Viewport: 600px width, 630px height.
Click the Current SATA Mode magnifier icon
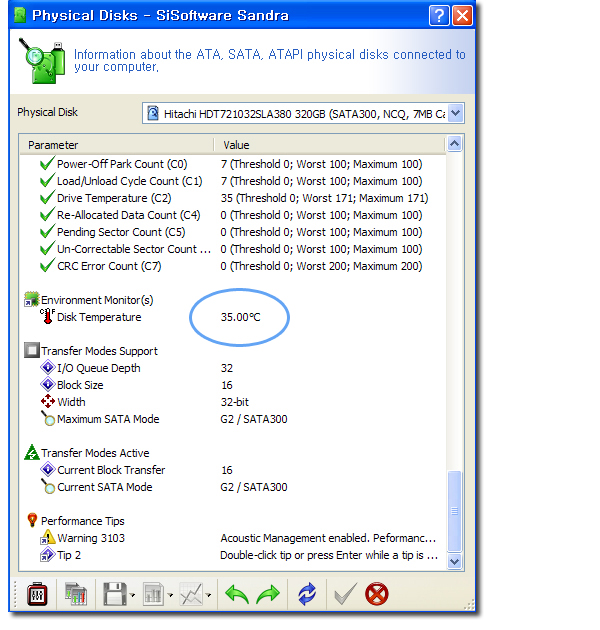(x=48, y=486)
